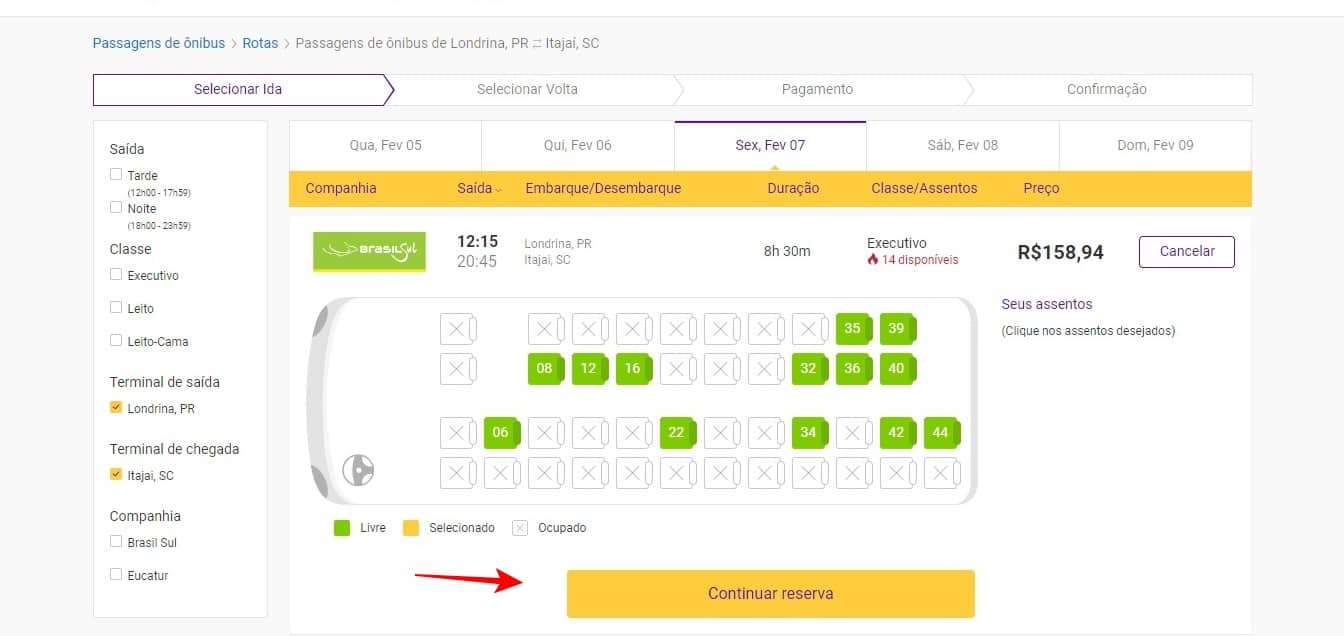The image size is (1344, 636).
Task: Sort results by Saída column arrow
Action: click(x=499, y=189)
